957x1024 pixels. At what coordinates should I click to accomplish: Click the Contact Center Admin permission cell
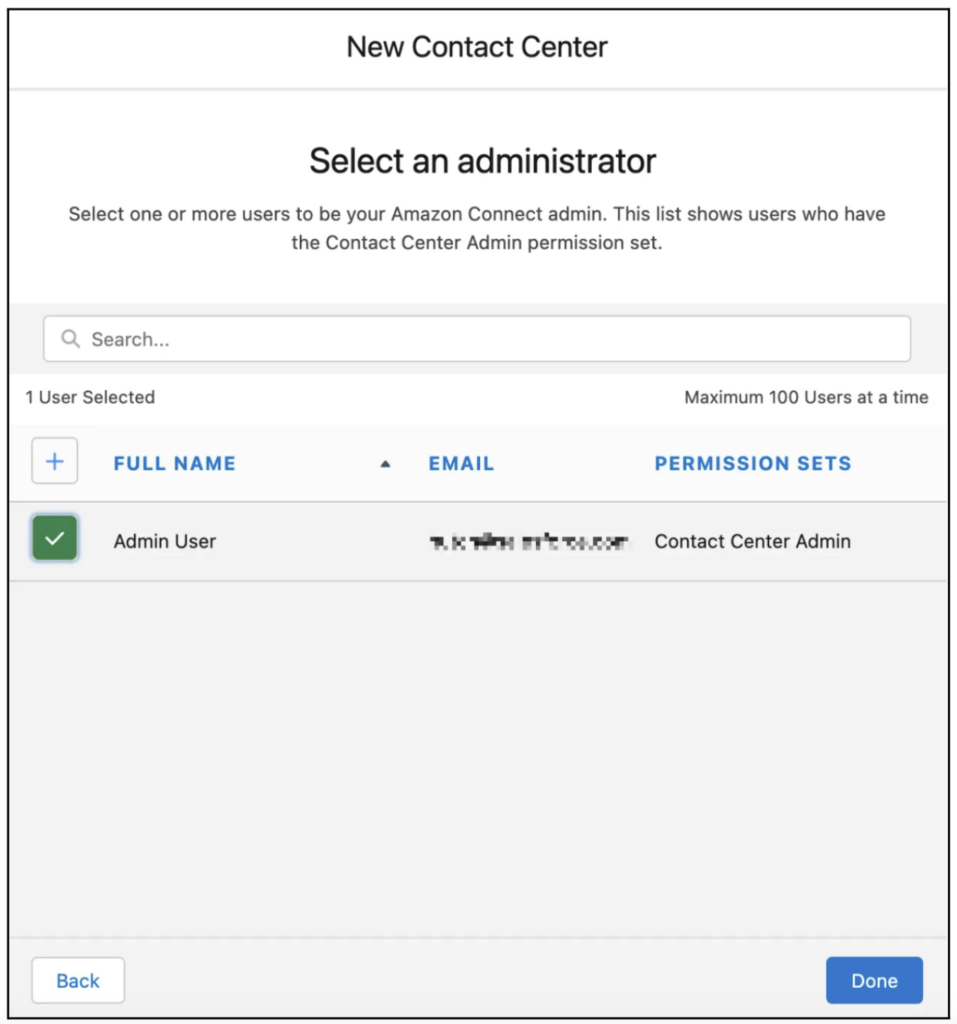(x=752, y=541)
